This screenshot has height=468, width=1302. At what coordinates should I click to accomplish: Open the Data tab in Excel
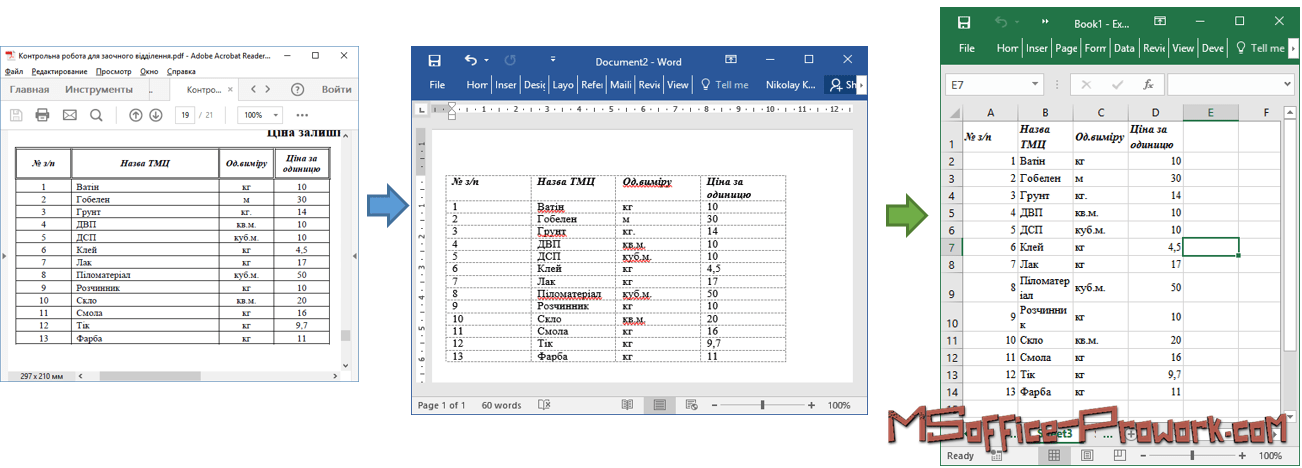pyautogui.click(x=1124, y=47)
